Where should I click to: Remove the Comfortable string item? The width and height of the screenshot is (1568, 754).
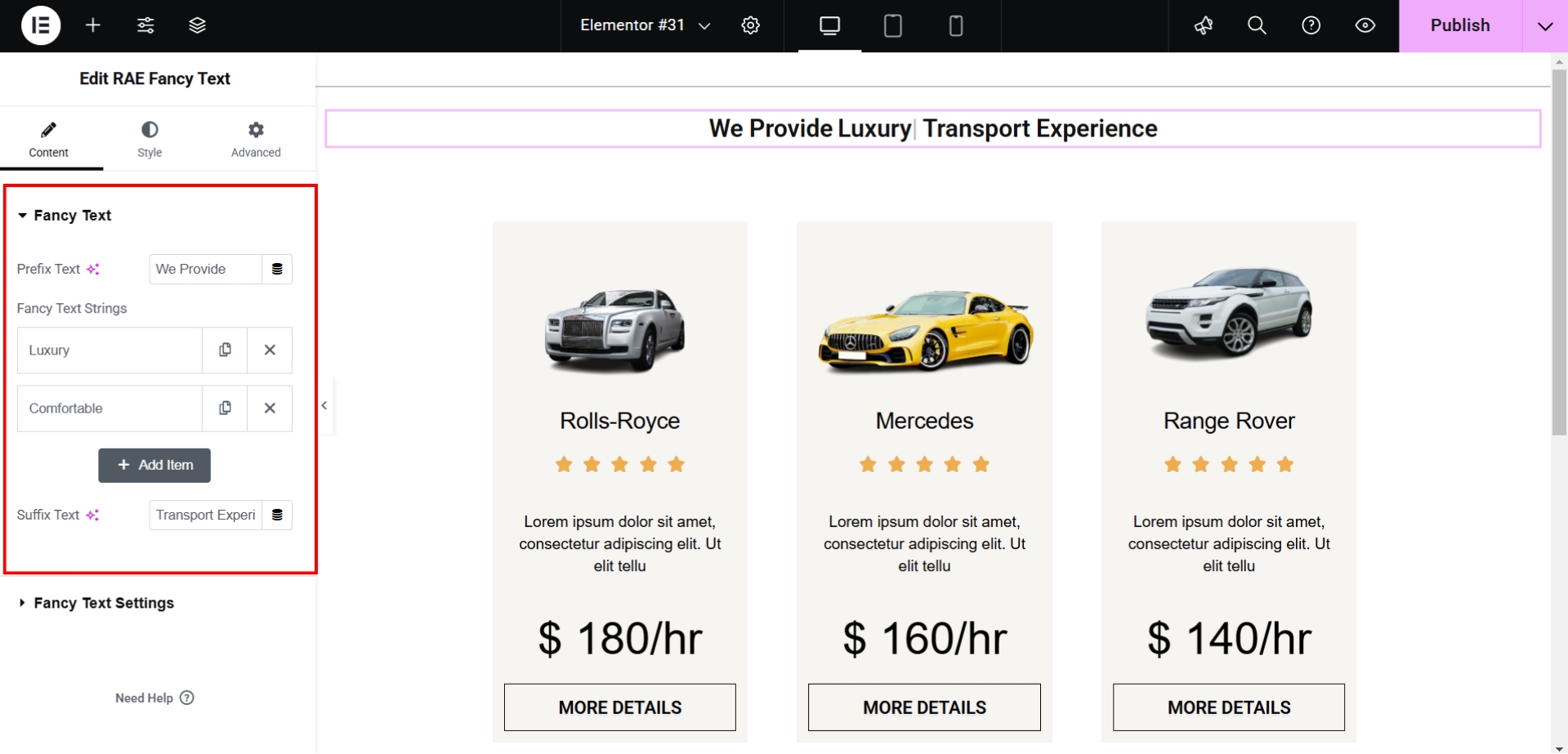point(270,408)
